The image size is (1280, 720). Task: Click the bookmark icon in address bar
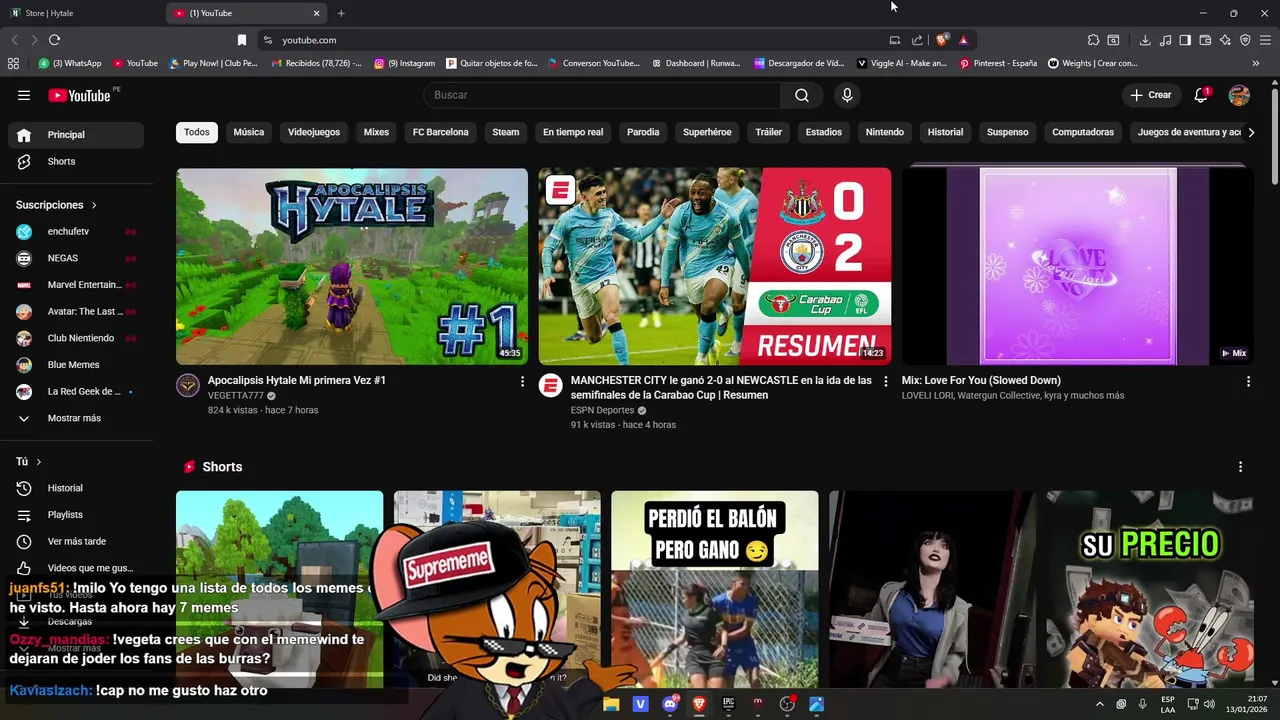(x=241, y=40)
